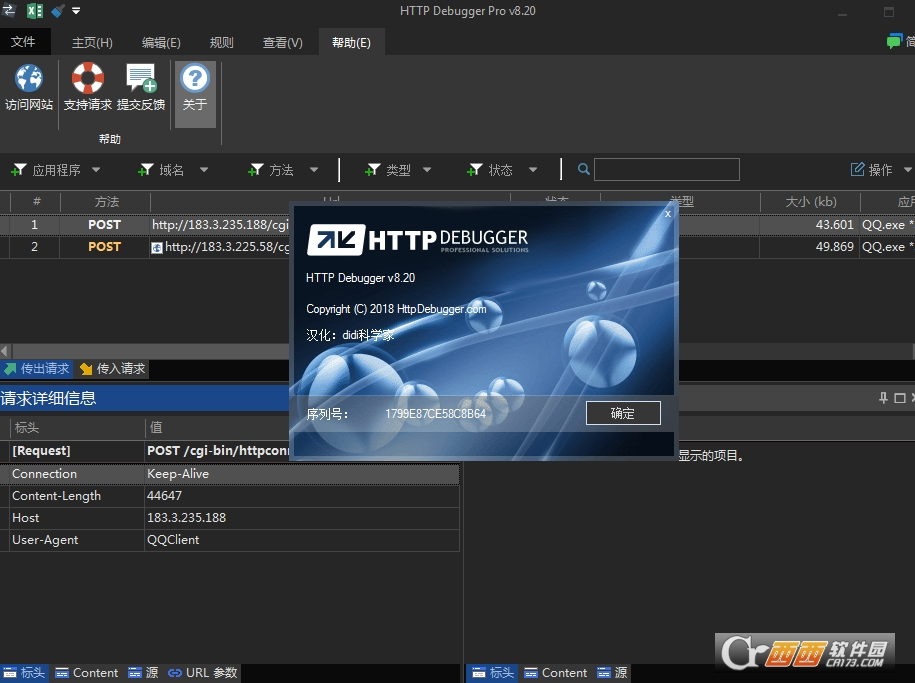Close the About dialog with X
Image resolution: width=915 pixels, height=683 pixels.
[x=668, y=213]
